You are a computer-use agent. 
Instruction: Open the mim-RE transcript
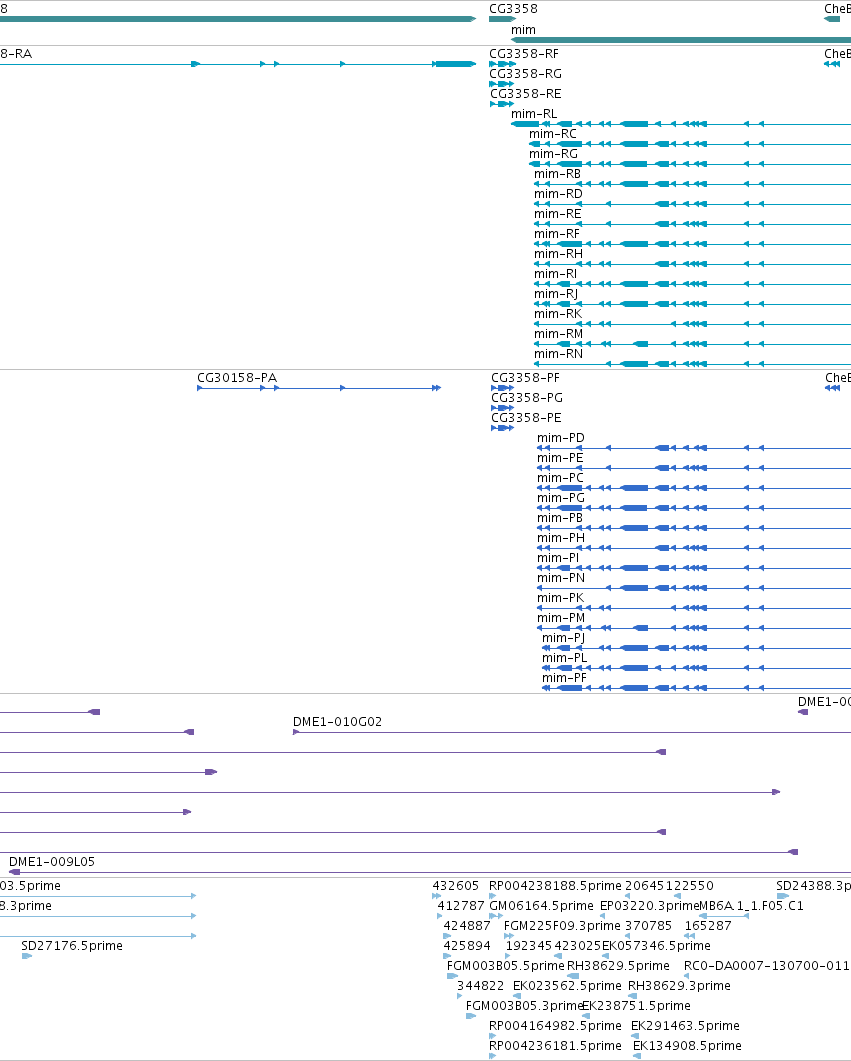click(x=557, y=214)
